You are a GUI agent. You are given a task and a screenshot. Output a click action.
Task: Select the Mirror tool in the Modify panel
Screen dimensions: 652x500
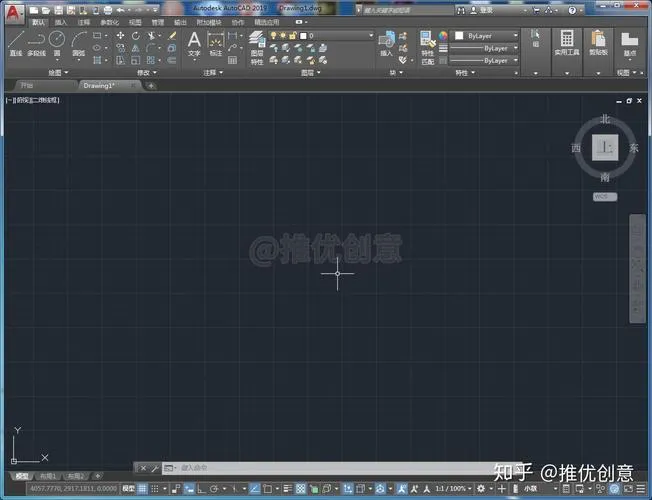136,48
